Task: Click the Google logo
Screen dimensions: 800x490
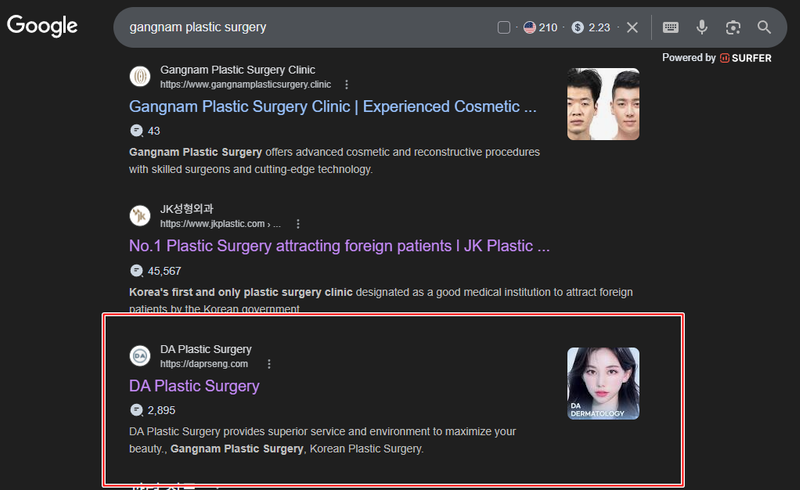Action: coord(42,26)
